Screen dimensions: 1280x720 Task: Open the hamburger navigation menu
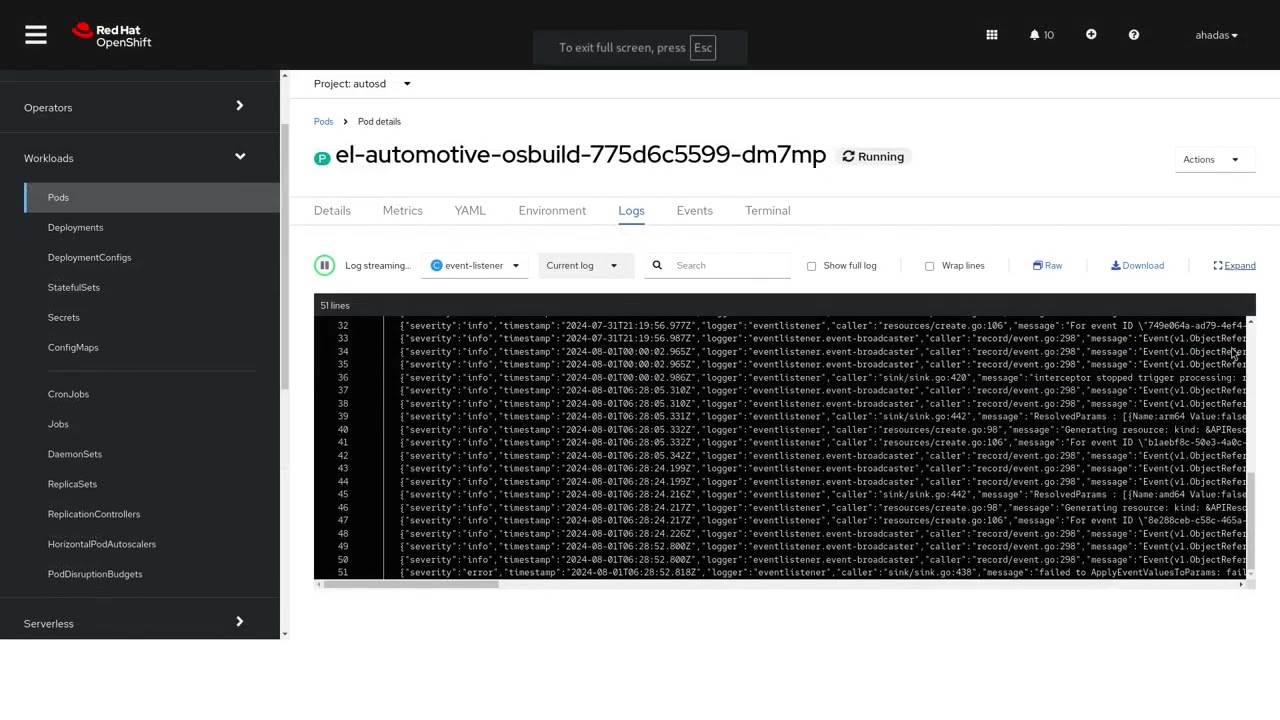point(36,35)
